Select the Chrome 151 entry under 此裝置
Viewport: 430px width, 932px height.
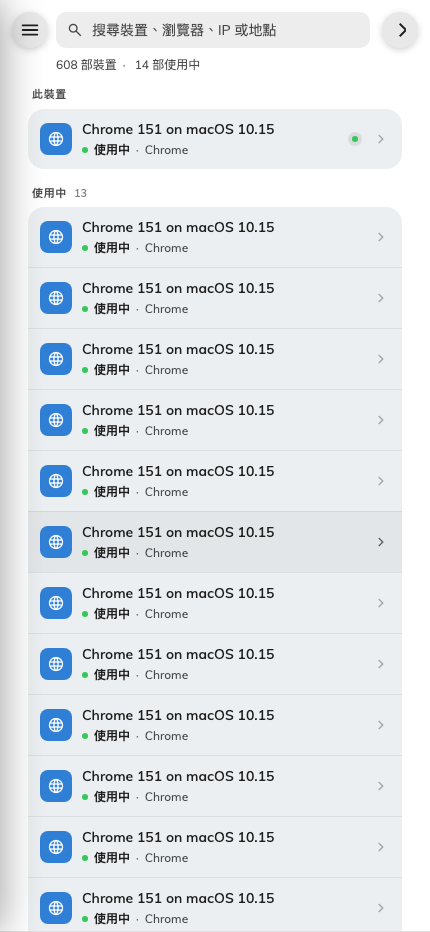pyautogui.click(x=215, y=139)
